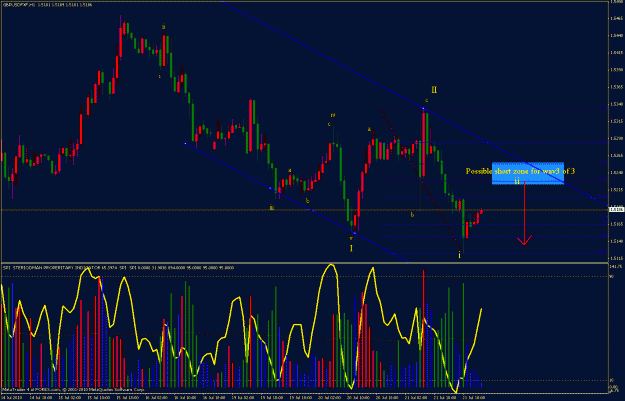Click the '20 Jul 10:00' time axis label
The height and width of the screenshot is (401, 625).
pyautogui.click(x=356, y=397)
